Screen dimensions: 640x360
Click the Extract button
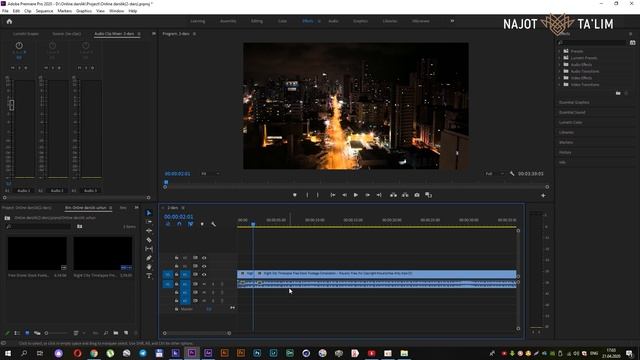[x=405, y=195]
